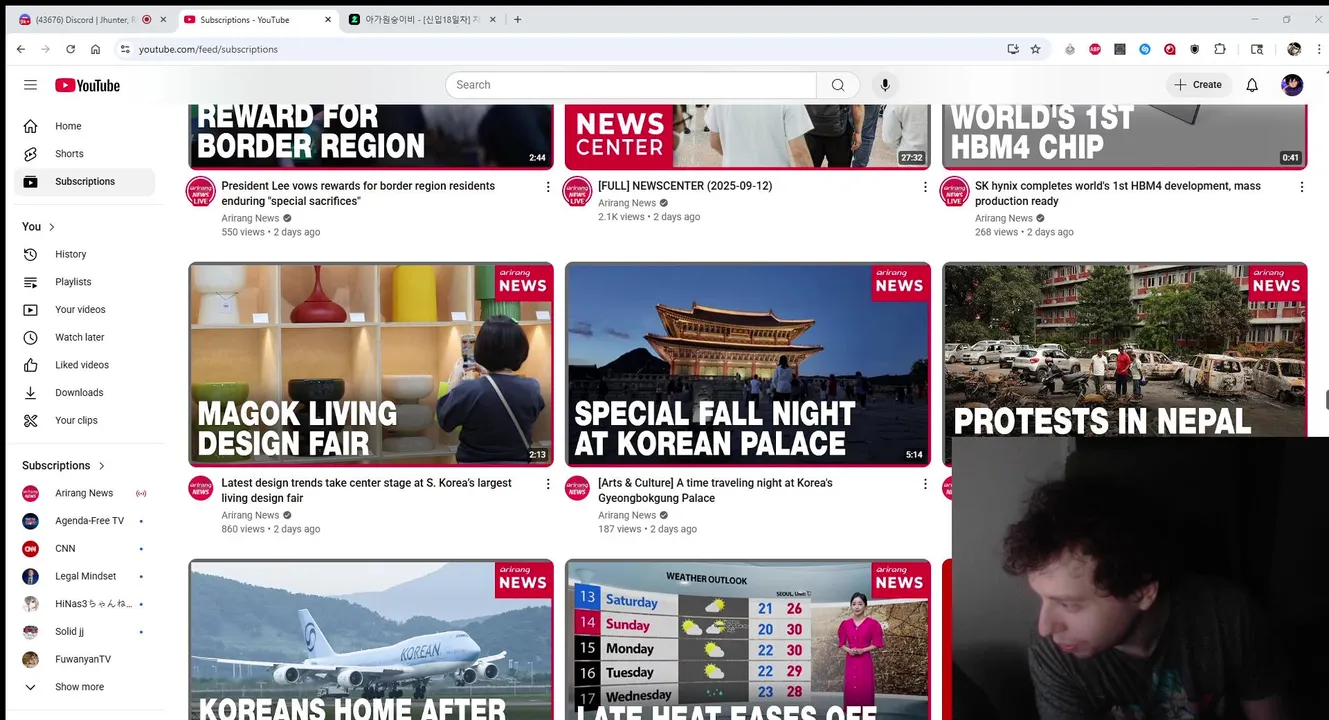Open a new browser tab
The image size is (1329, 720).
click(517, 20)
